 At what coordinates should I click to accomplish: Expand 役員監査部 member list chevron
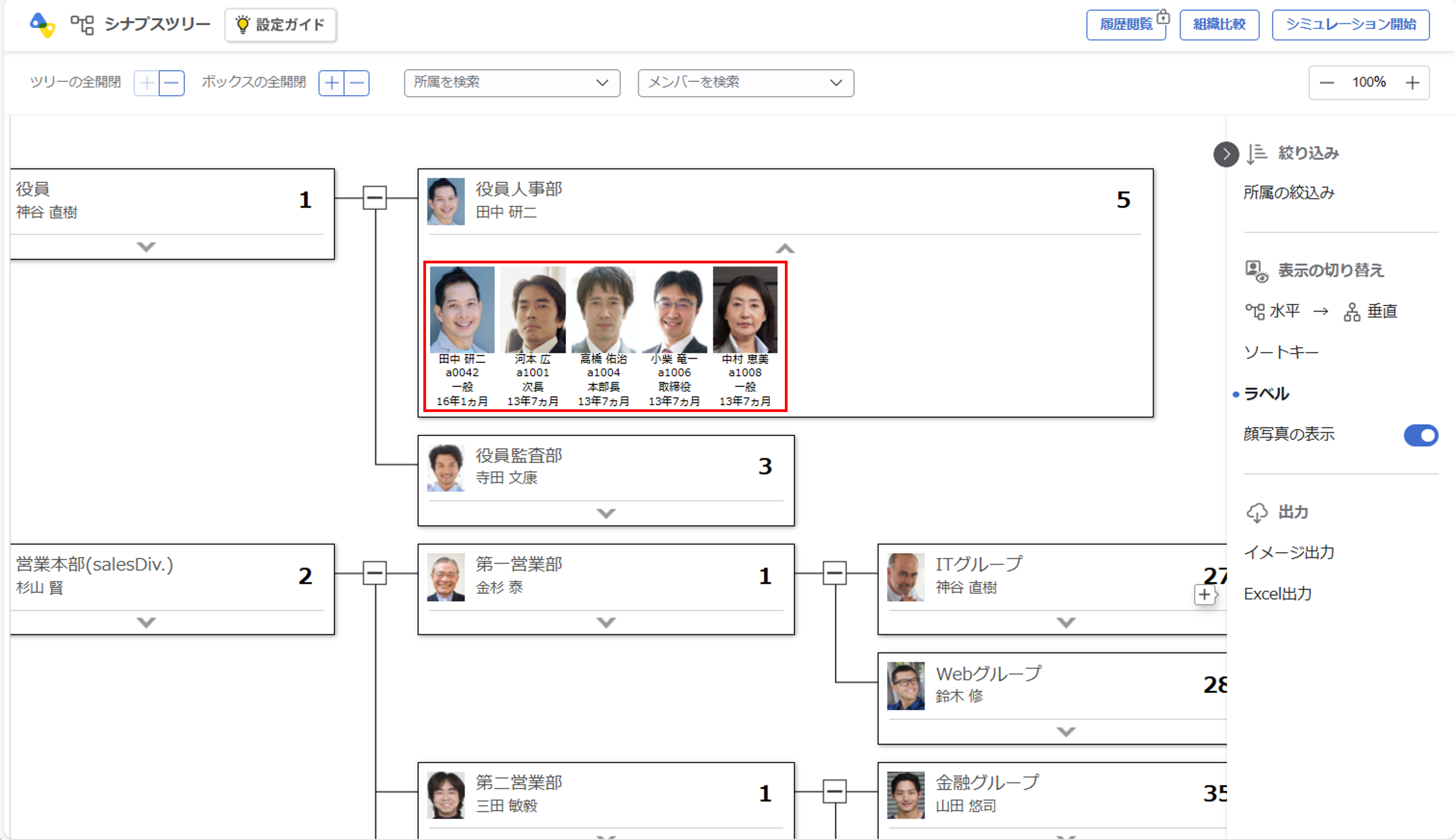[x=606, y=513]
